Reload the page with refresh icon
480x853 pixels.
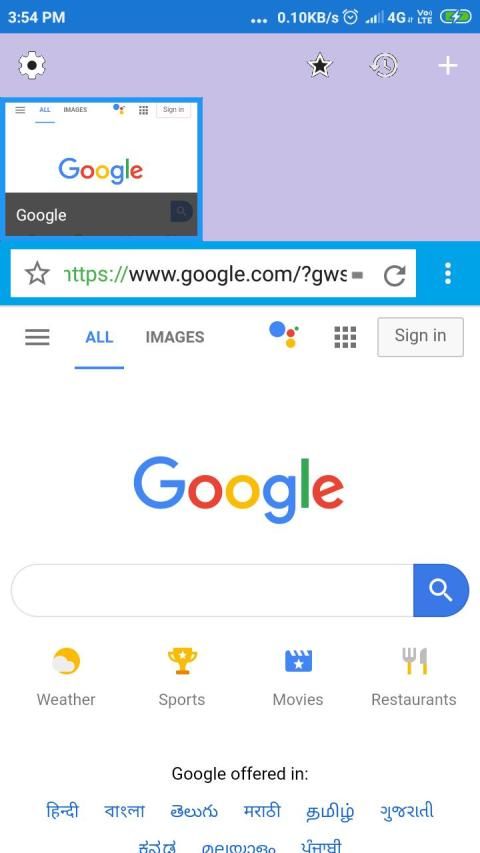(x=394, y=276)
